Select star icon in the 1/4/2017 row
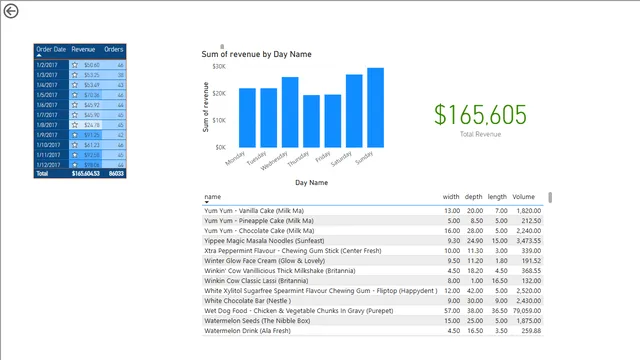Viewport: 640px width, 360px height. point(75,85)
